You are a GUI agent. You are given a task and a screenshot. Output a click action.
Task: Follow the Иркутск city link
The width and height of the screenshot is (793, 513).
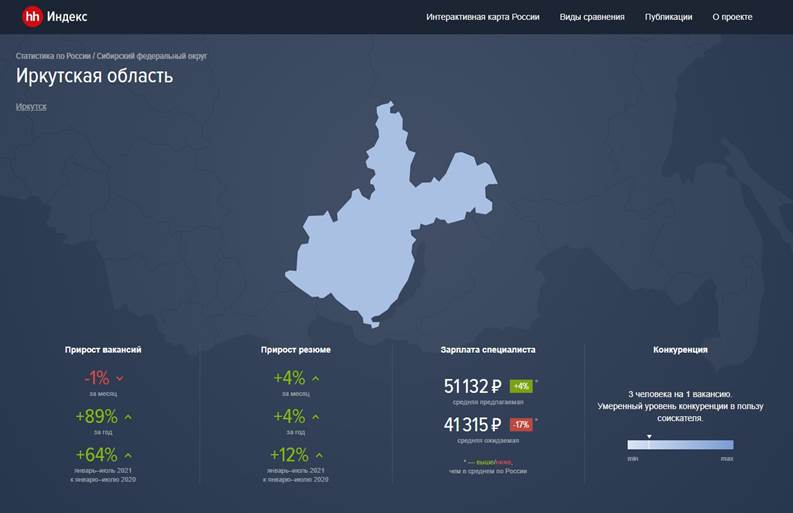31,106
